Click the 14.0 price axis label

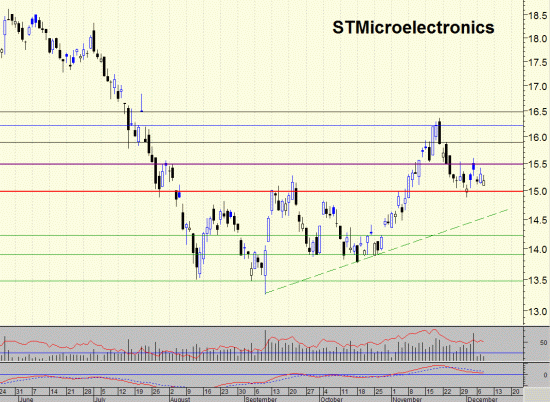(x=538, y=249)
